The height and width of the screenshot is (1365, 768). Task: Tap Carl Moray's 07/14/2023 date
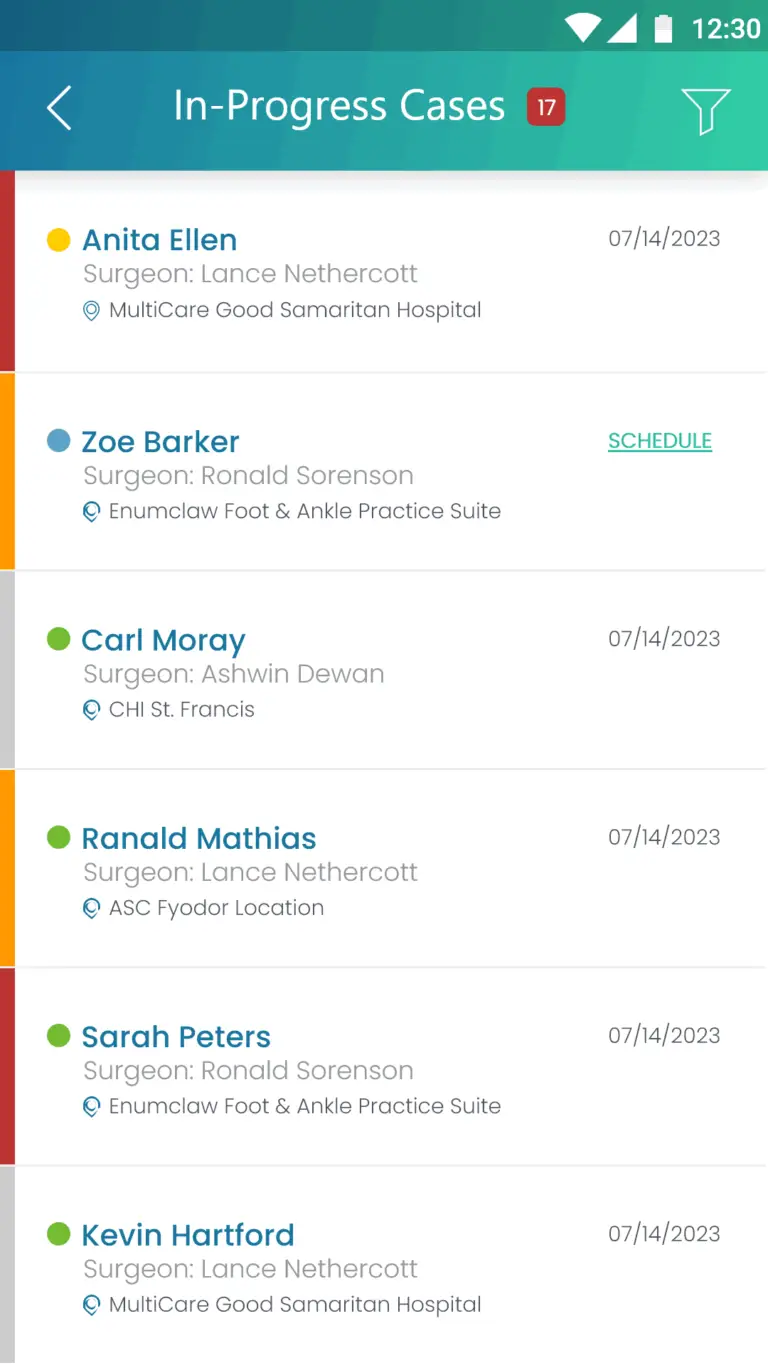tap(664, 639)
